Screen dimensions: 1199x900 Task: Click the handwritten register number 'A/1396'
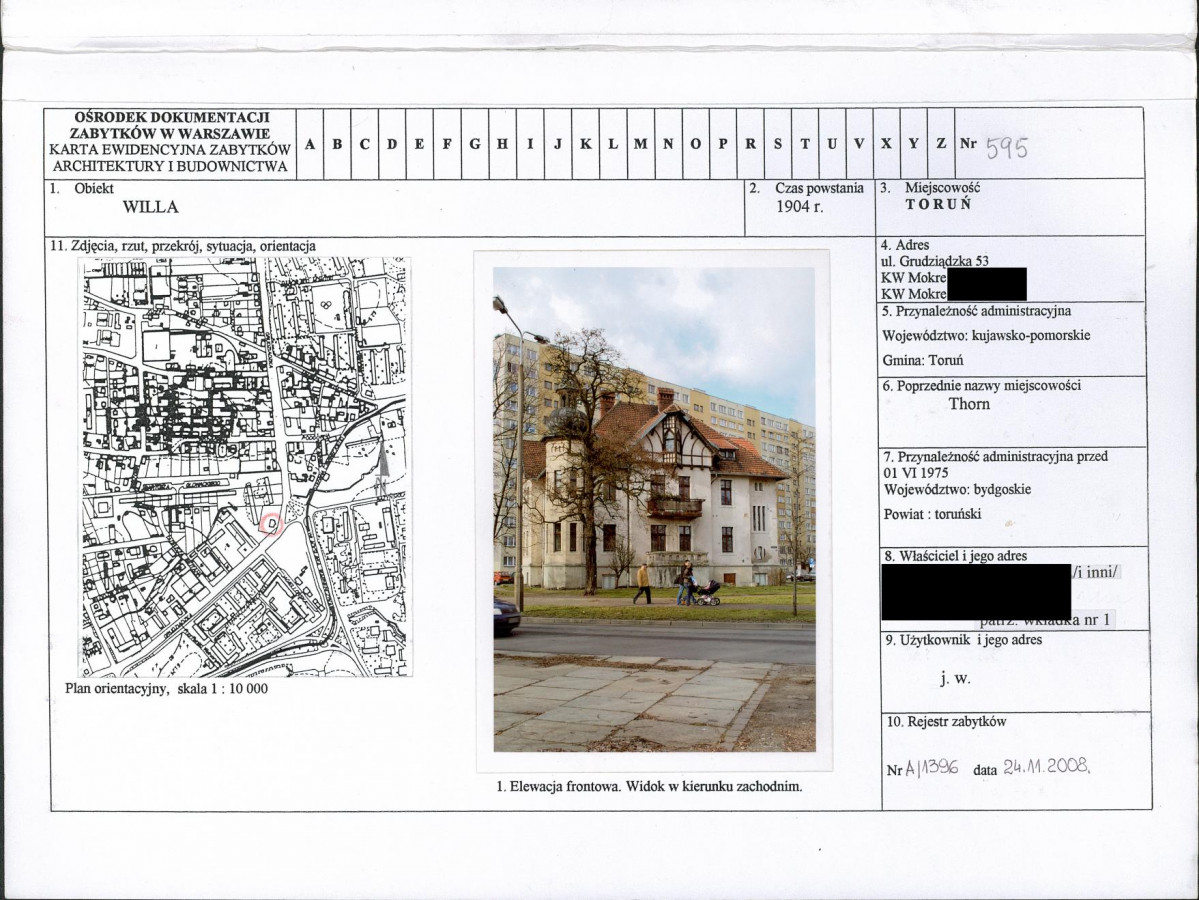[931, 768]
